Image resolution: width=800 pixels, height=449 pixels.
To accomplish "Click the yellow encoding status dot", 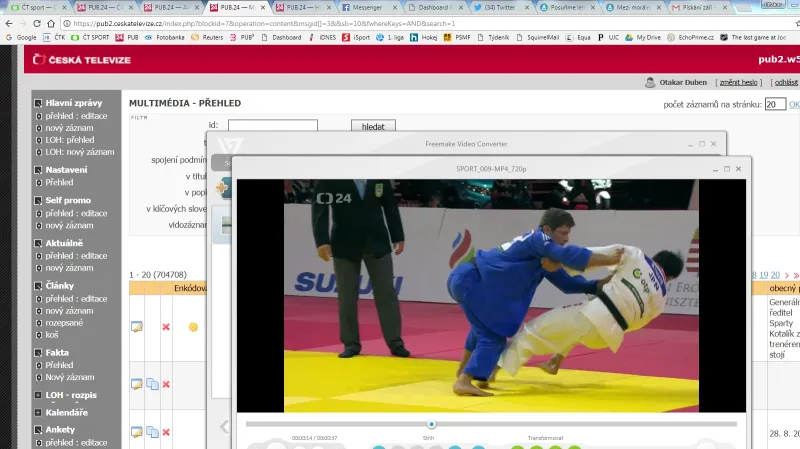I will (x=193, y=327).
